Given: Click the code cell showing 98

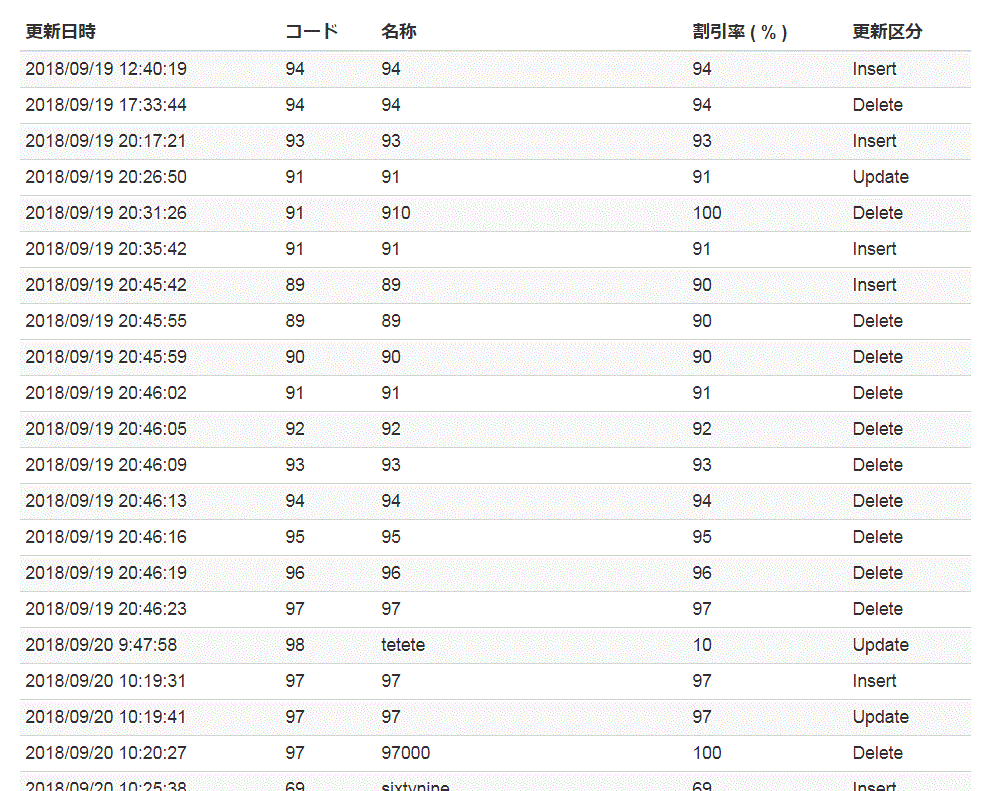Looking at the screenshot, I should click(x=295, y=645).
